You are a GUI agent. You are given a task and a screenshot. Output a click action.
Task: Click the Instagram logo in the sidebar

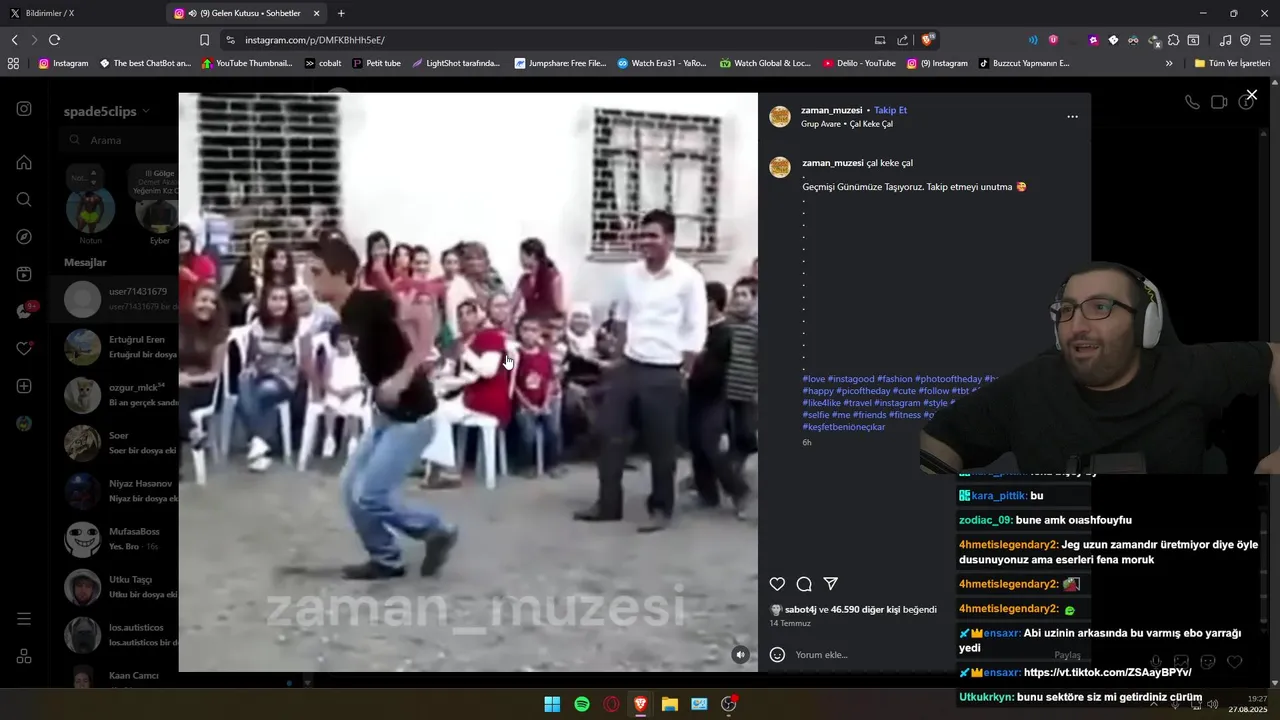click(24, 109)
